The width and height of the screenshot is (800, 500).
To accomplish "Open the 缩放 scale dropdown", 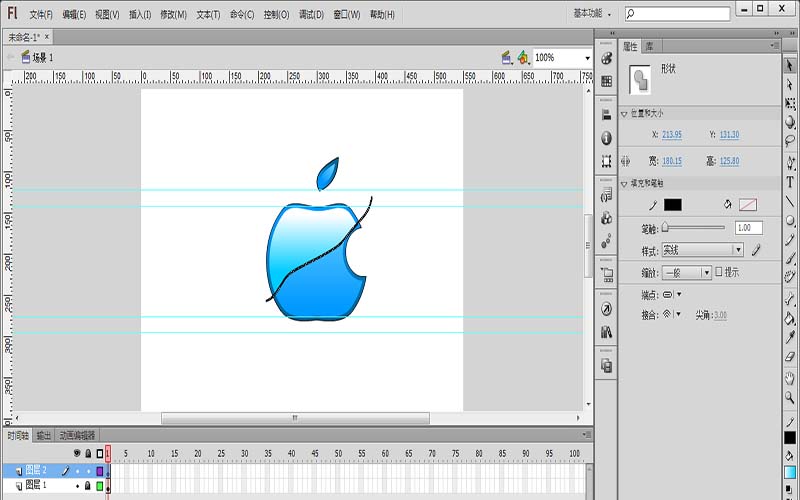I will 686,272.
